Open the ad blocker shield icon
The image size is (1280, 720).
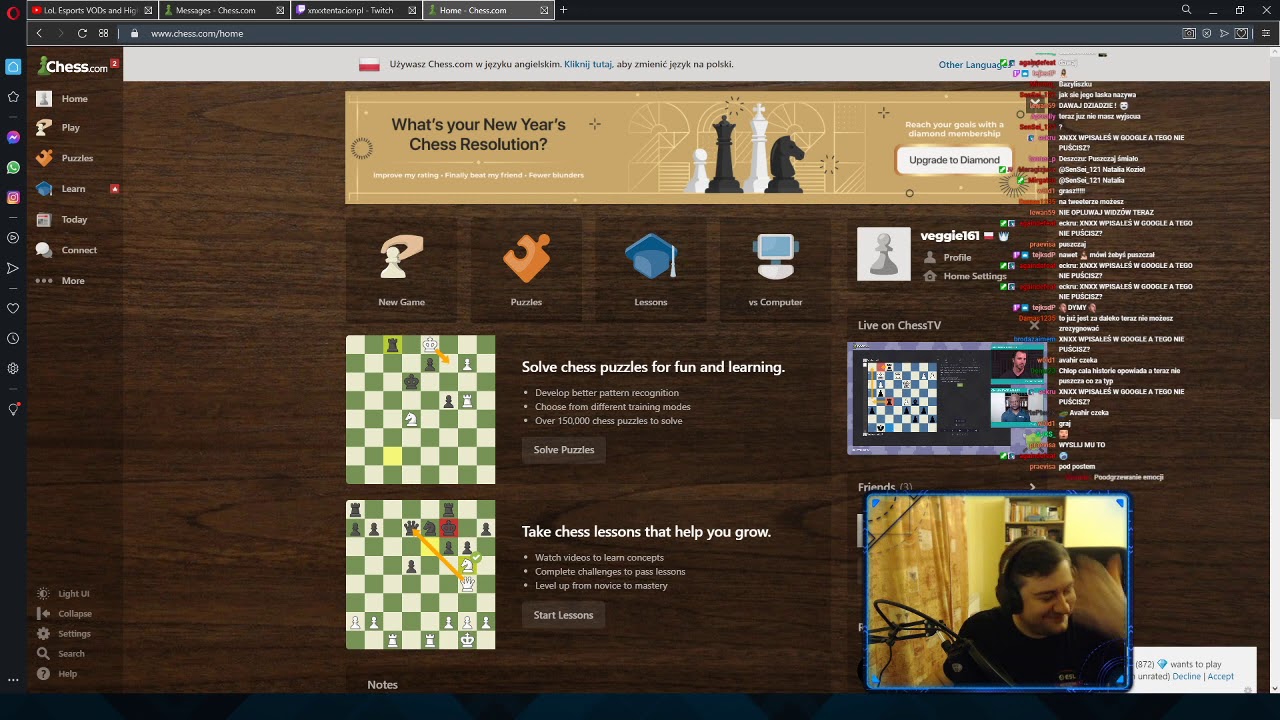[x=1207, y=33]
